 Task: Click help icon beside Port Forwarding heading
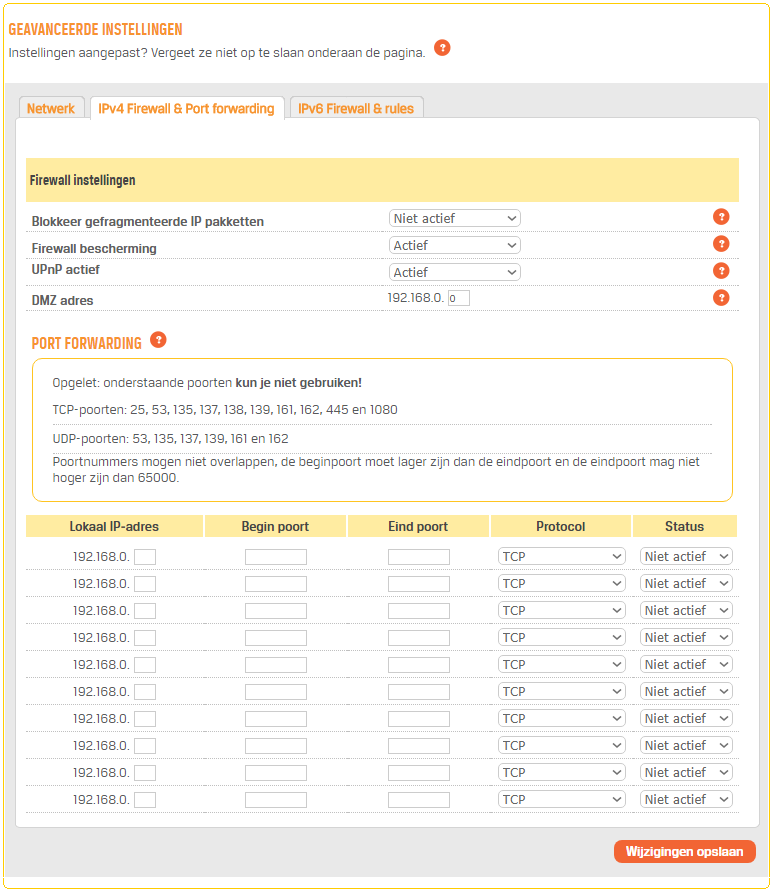(158, 340)
